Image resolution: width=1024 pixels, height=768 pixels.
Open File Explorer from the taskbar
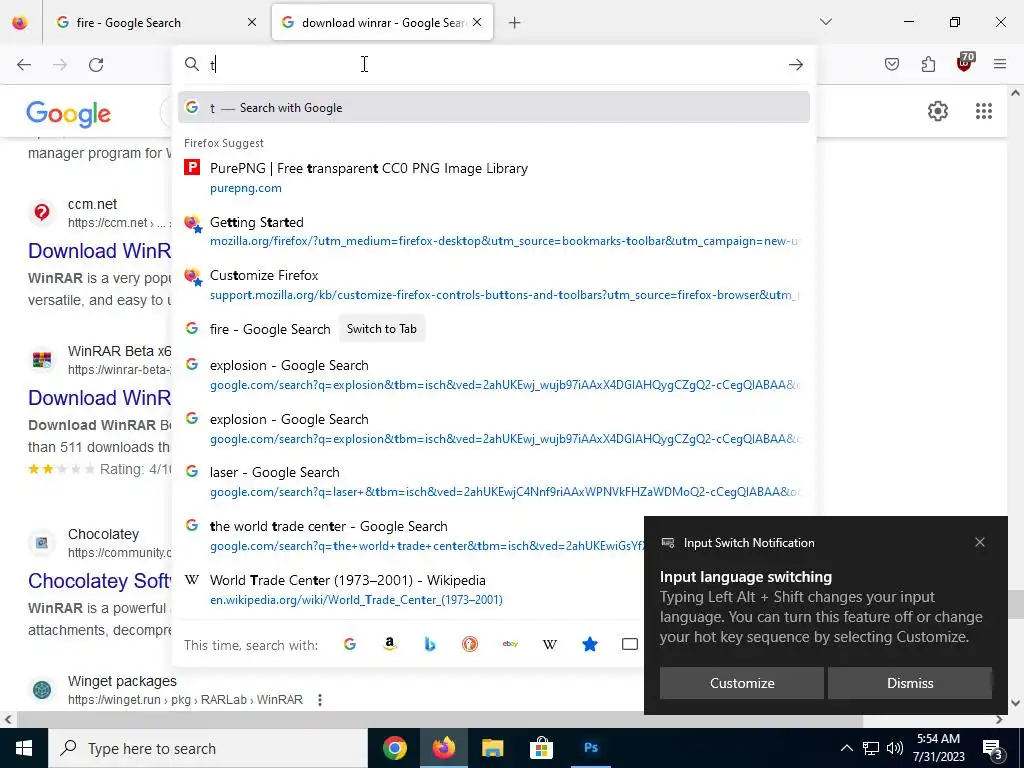(x=492, y=748)
